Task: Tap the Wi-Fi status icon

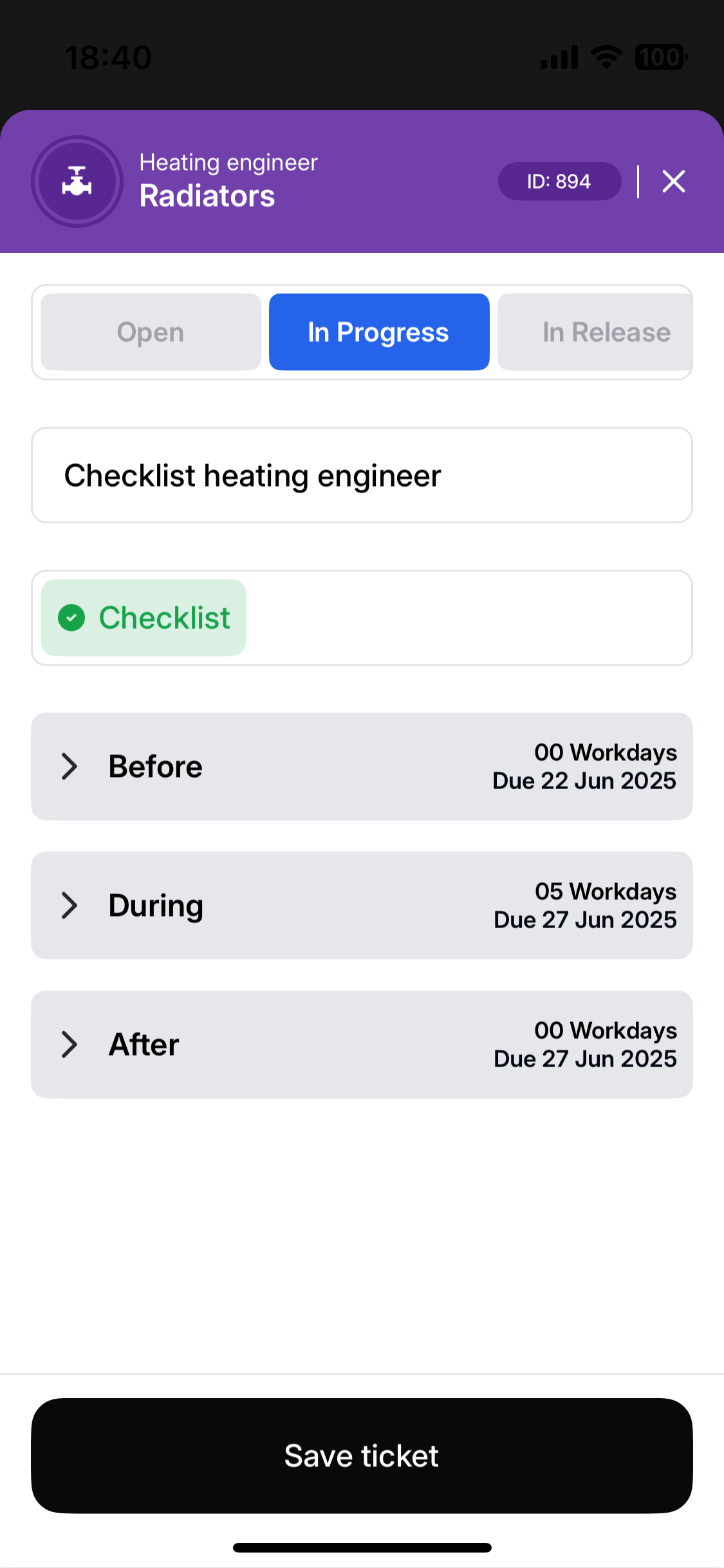Action: point(606,57)
